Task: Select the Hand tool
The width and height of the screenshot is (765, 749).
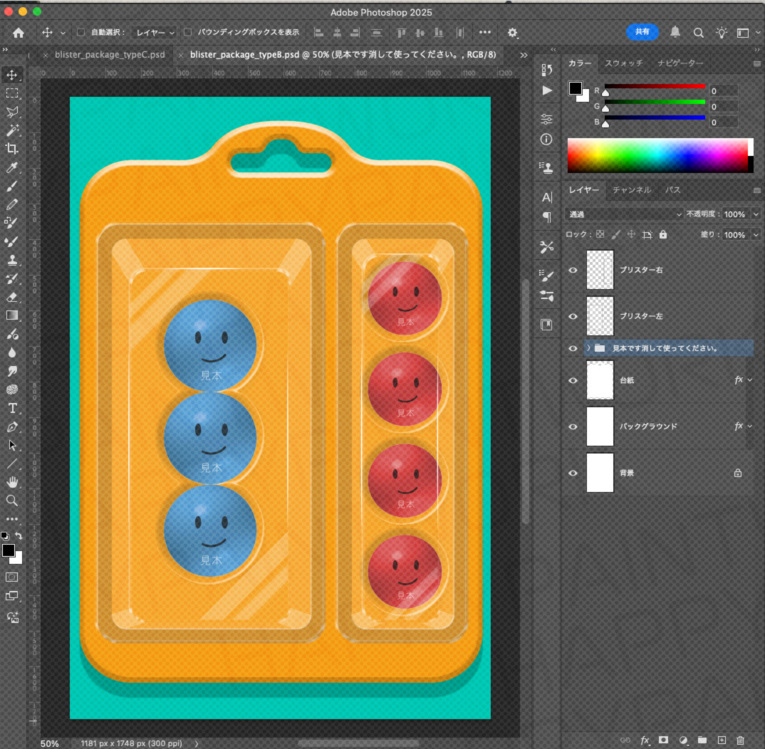Action: [x=13, y=482]
